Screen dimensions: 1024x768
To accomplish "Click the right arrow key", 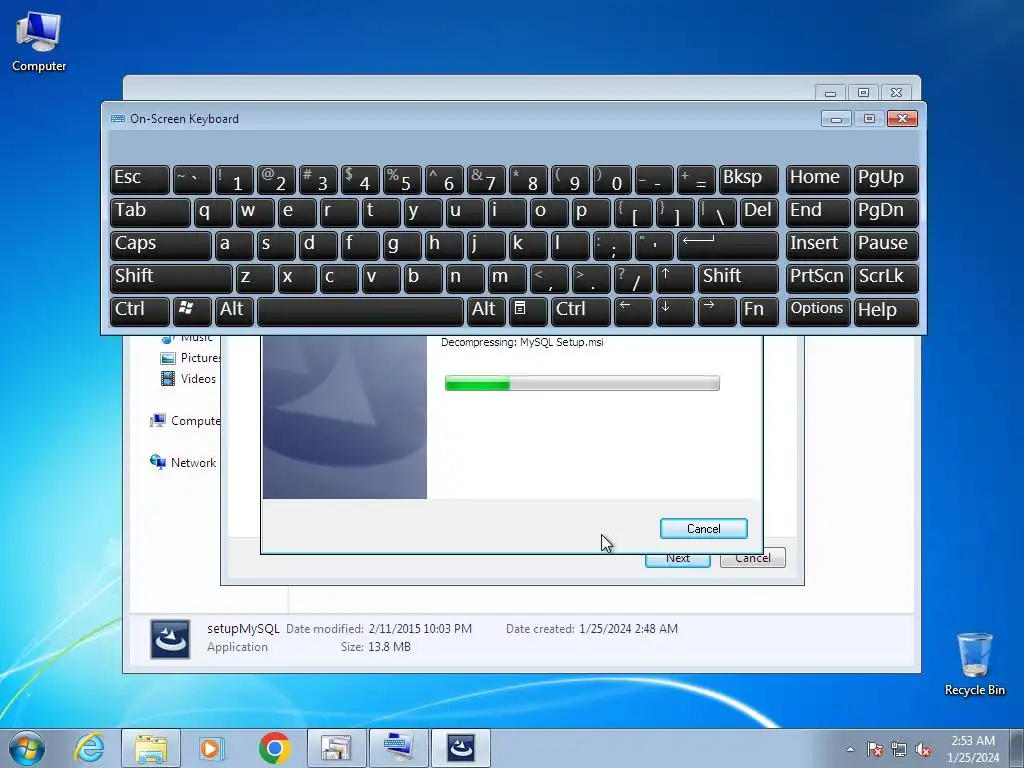I will (717, 311).
